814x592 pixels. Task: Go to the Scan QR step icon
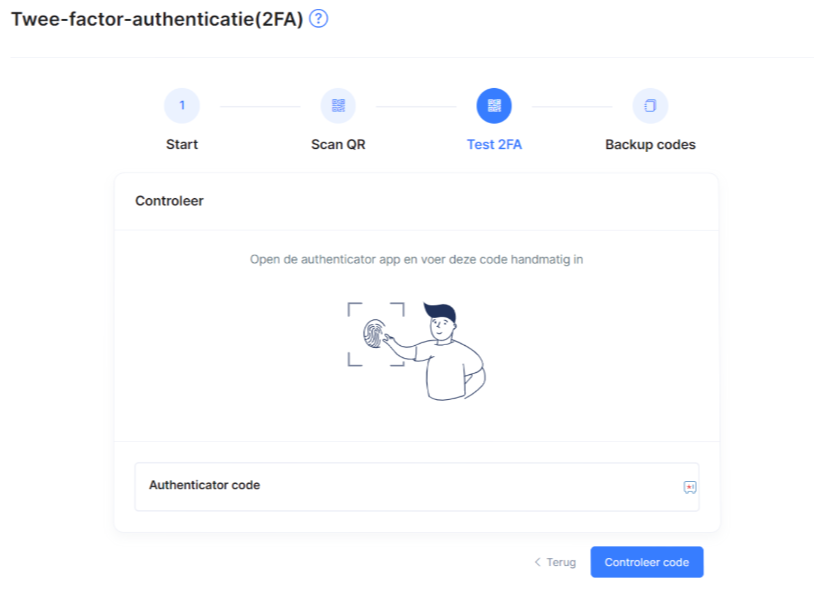(338, 105)
